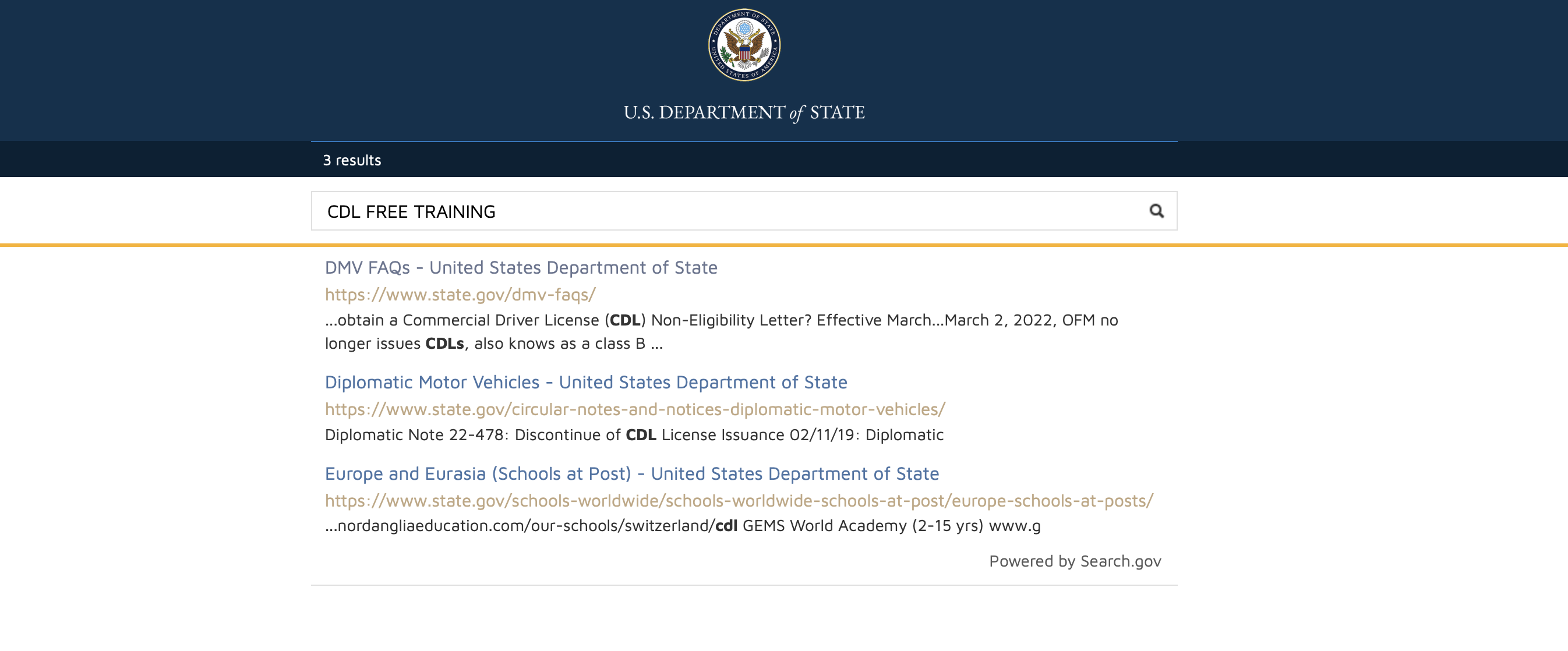This screenshot has height=651, width=1568.
Task: Click bold "CDLs" in the first snippet
Action: click(x=444, y=344)
